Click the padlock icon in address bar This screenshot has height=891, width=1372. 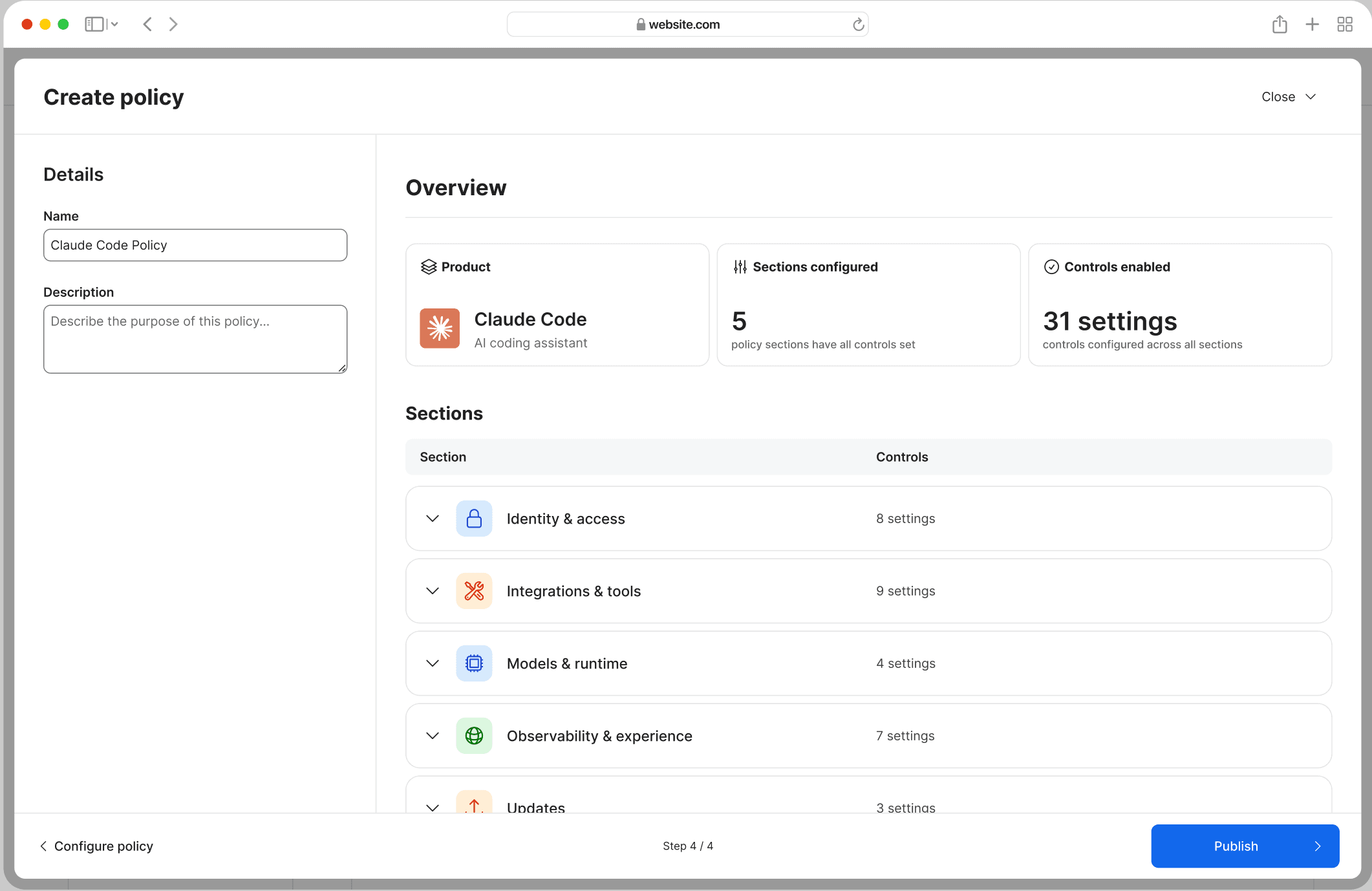tap(641, 25)
